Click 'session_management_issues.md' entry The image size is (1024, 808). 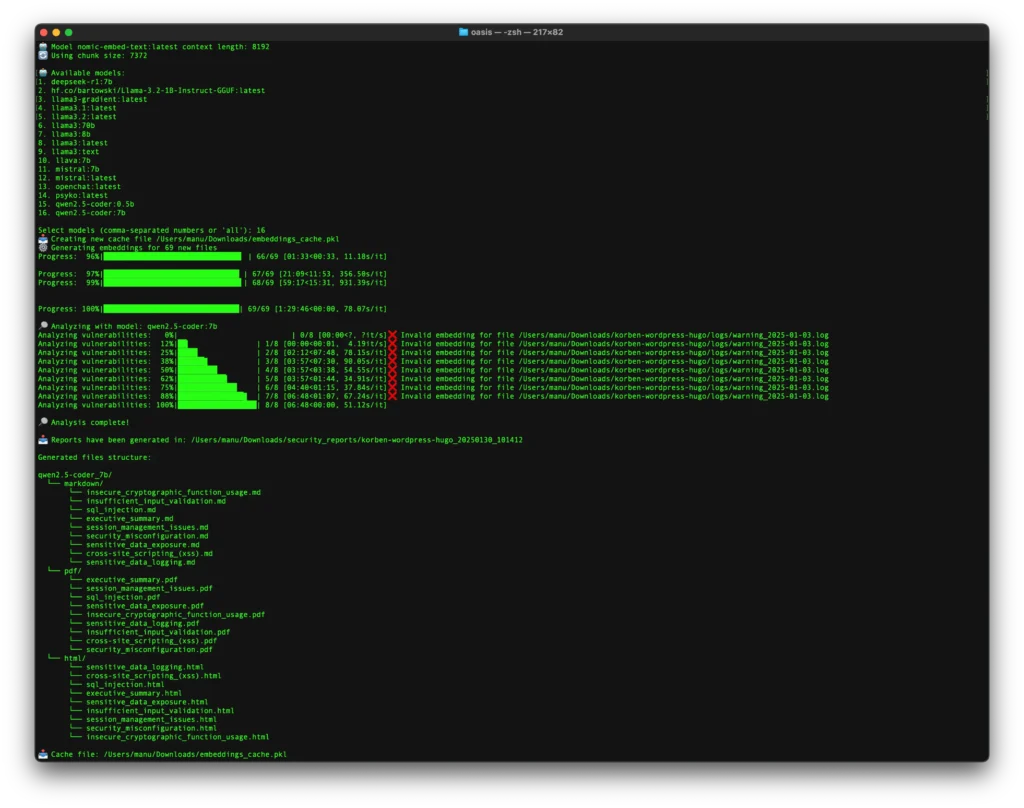(147, 527)
